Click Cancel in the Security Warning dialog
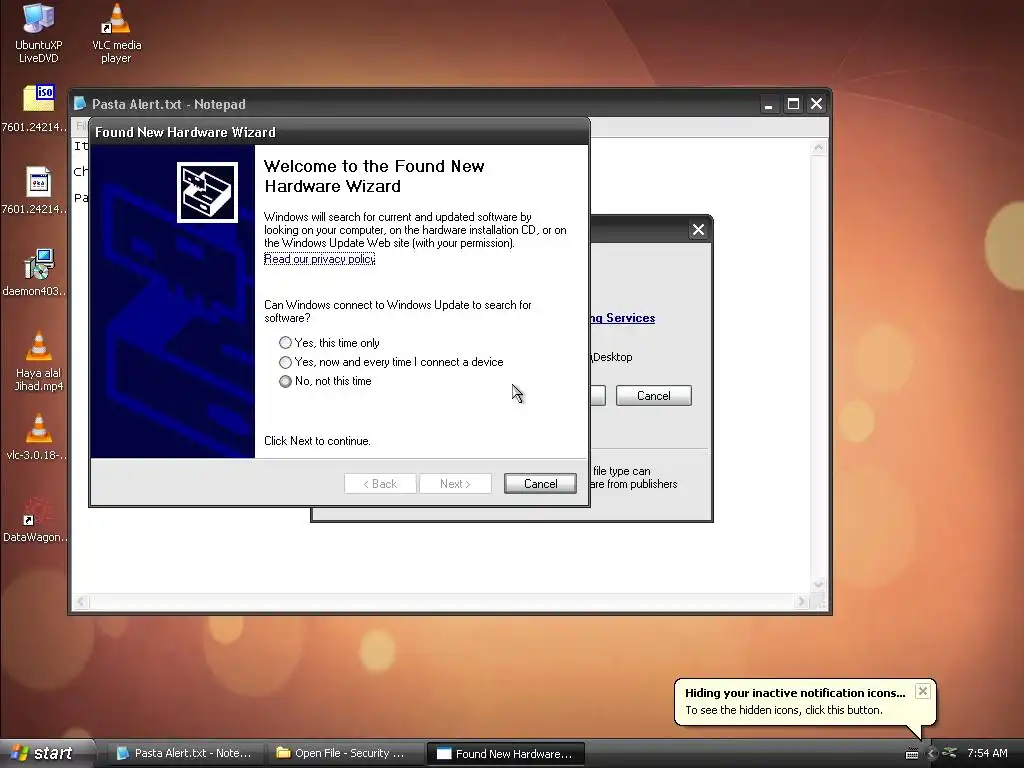Viewport: 1024px width, 768px height. click(654, 396)
